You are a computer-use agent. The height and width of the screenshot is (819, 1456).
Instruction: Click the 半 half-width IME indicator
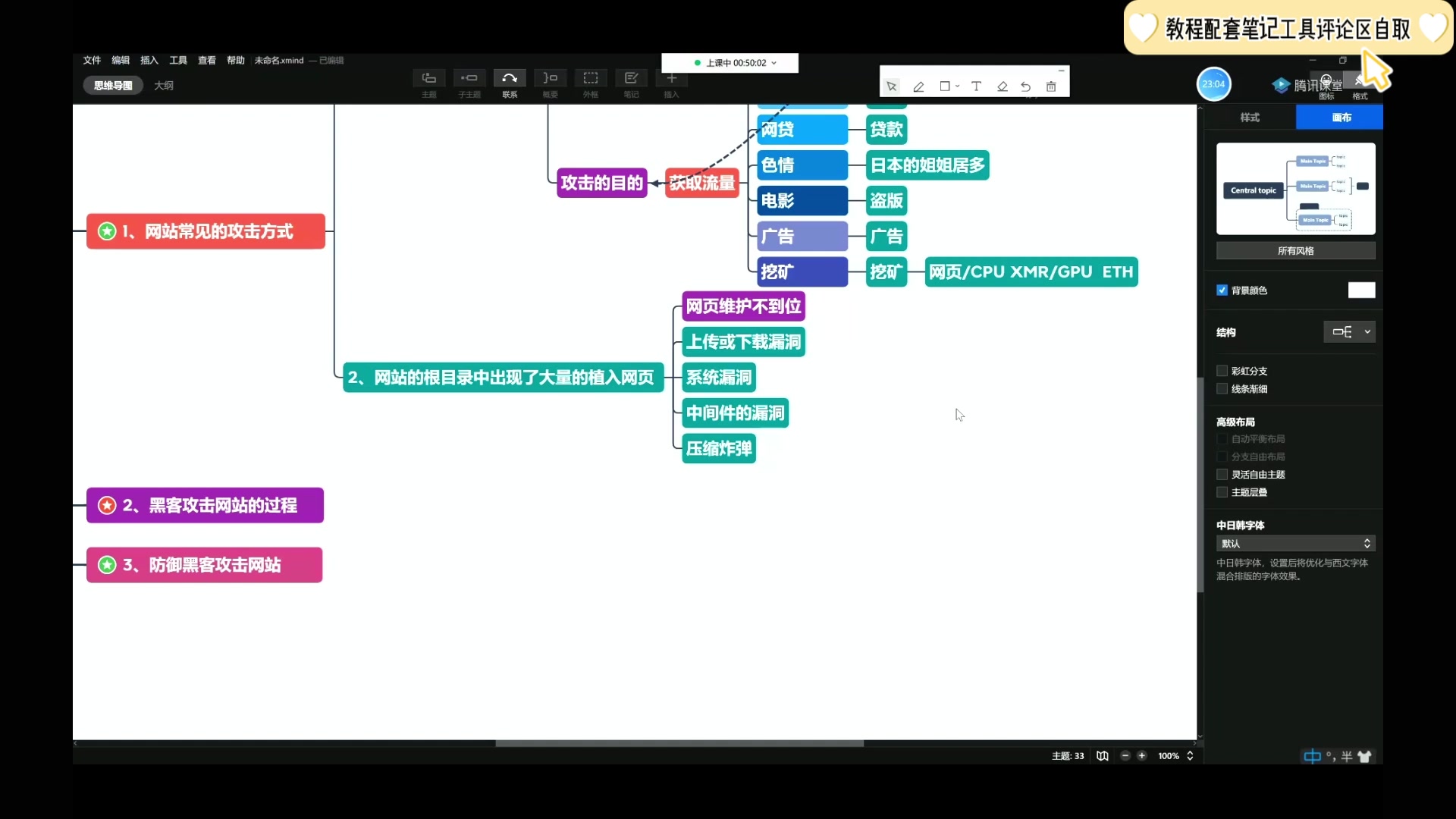pyautogui.click(x=1347, y=756)
